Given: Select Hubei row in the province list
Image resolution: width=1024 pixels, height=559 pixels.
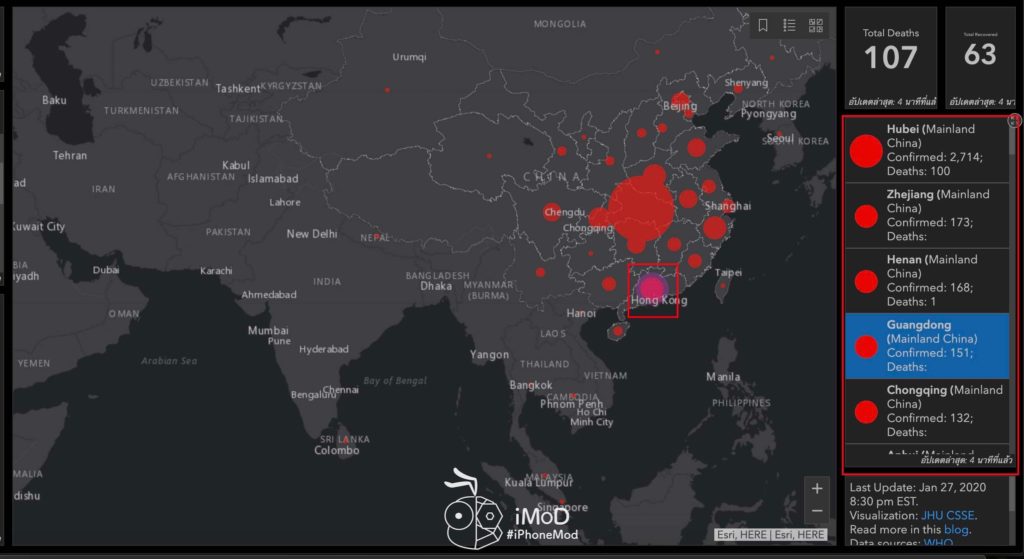Looking at the screenshot, I should [927, 150].
